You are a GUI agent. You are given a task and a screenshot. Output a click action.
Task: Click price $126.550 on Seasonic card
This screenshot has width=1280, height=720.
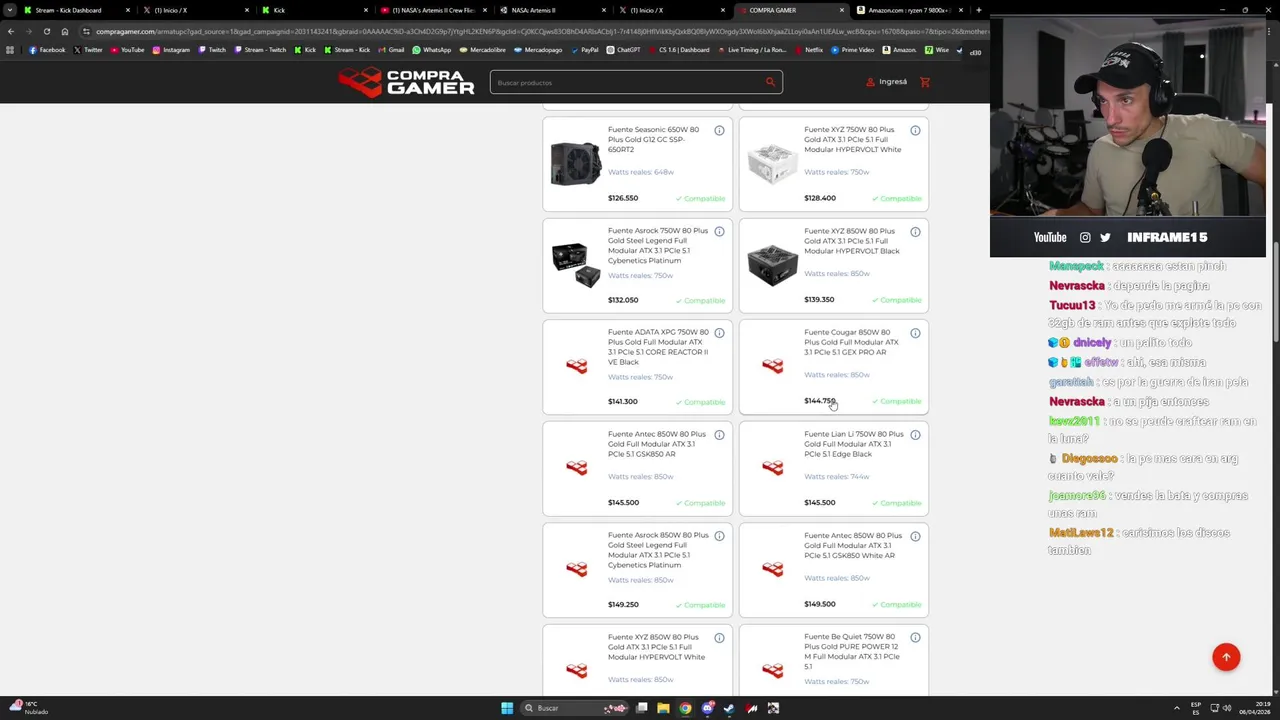click(x=623, y=198)
